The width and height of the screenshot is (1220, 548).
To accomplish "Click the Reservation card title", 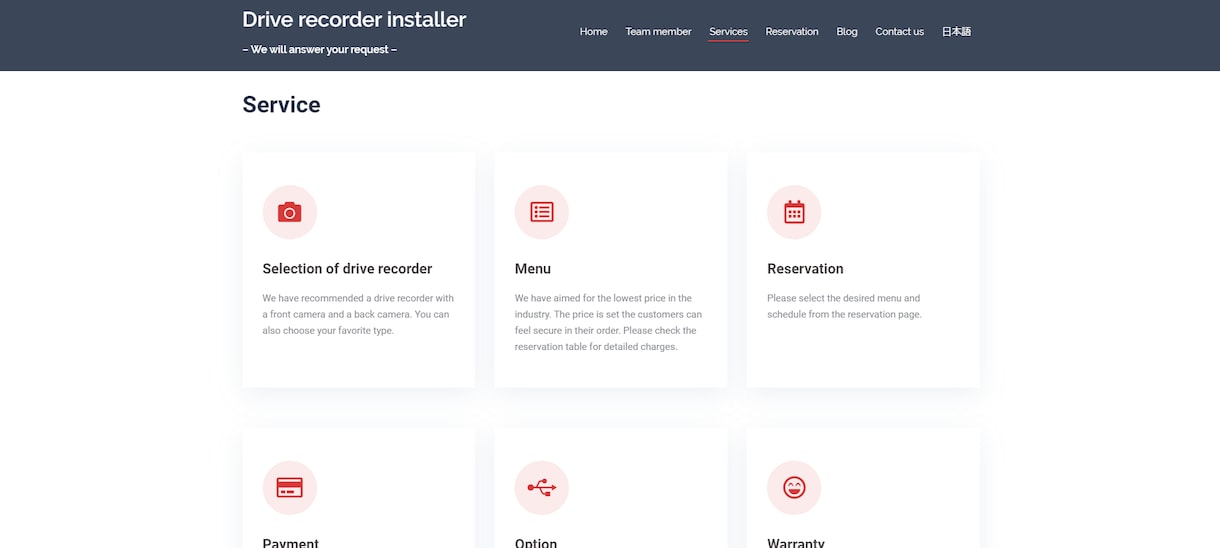I will 805,269.
